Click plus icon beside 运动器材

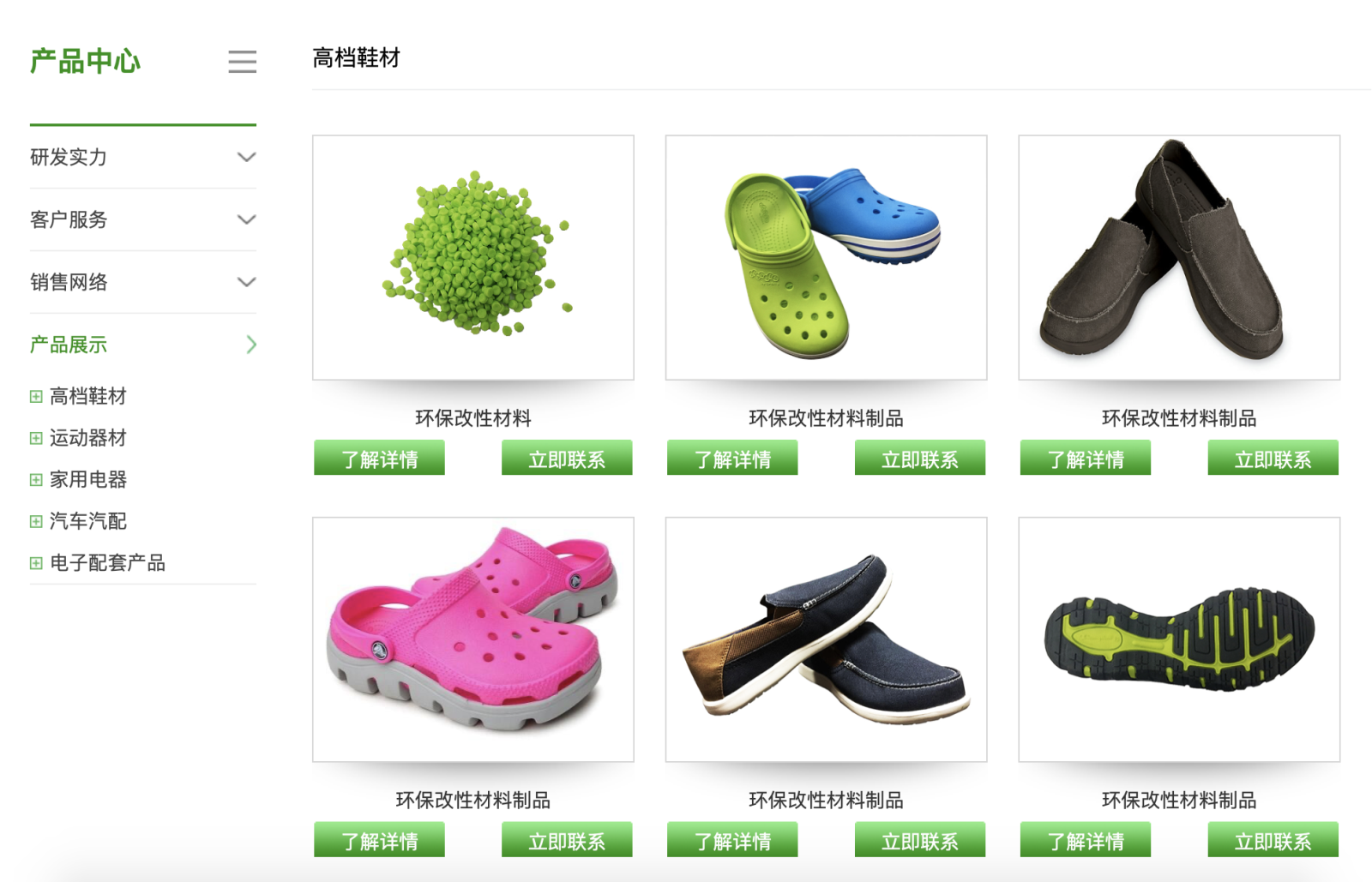pyautogui.click(x=36, y=438)
